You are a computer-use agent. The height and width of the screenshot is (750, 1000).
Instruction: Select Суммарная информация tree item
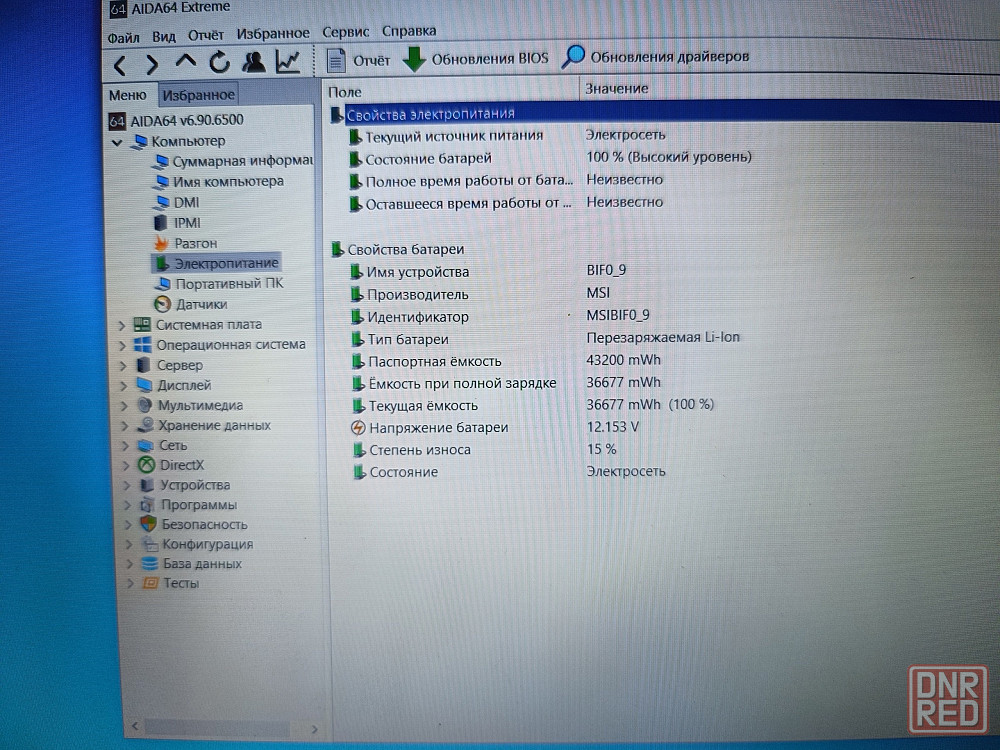[x=242, y=161]
